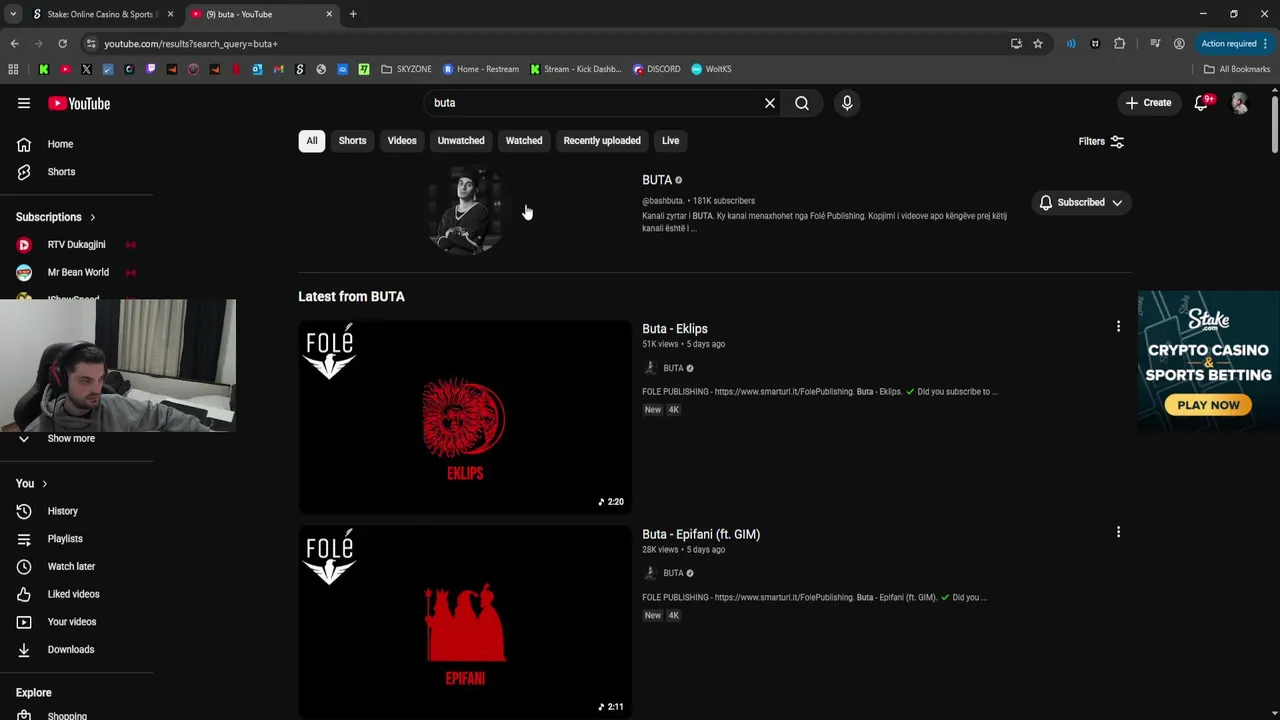Bookmark this page with the star
The width and height of the screenshot is (1280, 720).
click(x=1038, y=44)
